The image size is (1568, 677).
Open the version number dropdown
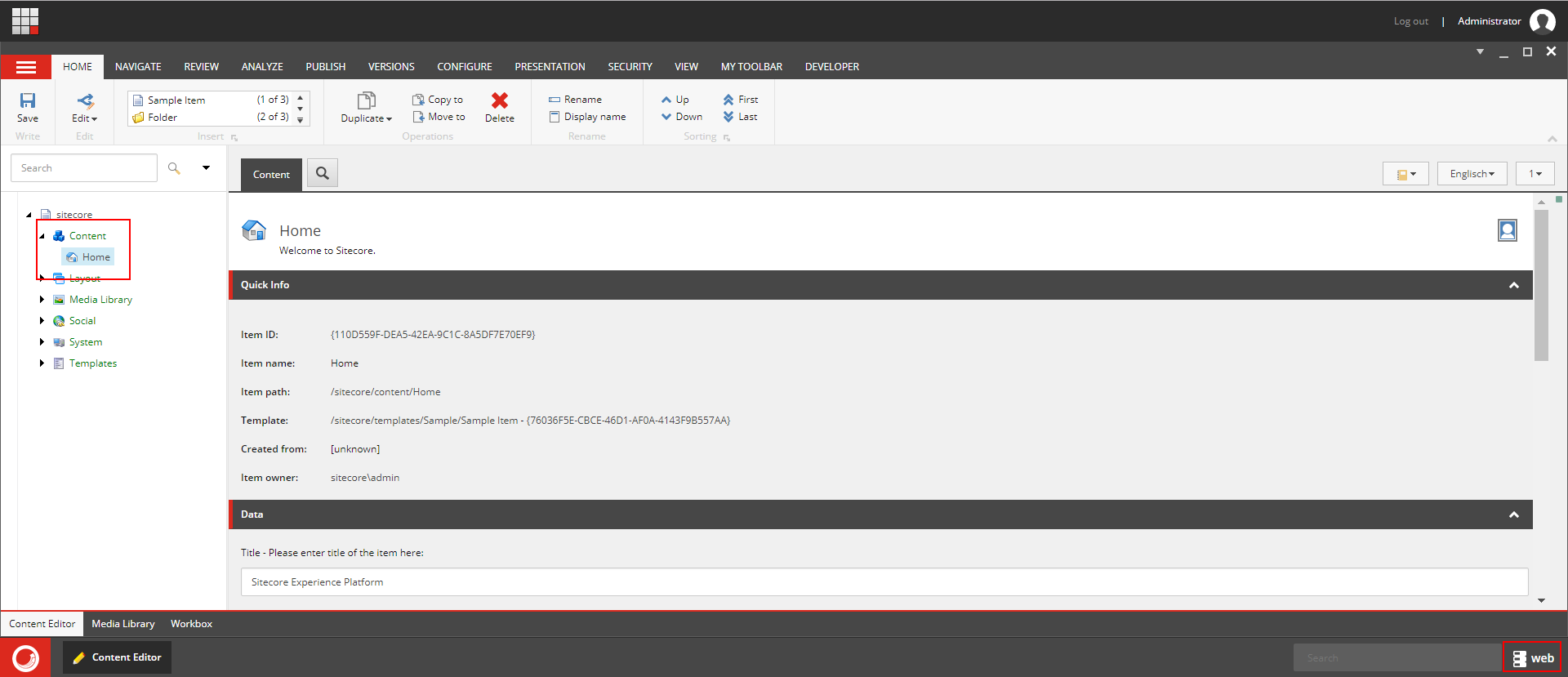[1535, 174]
